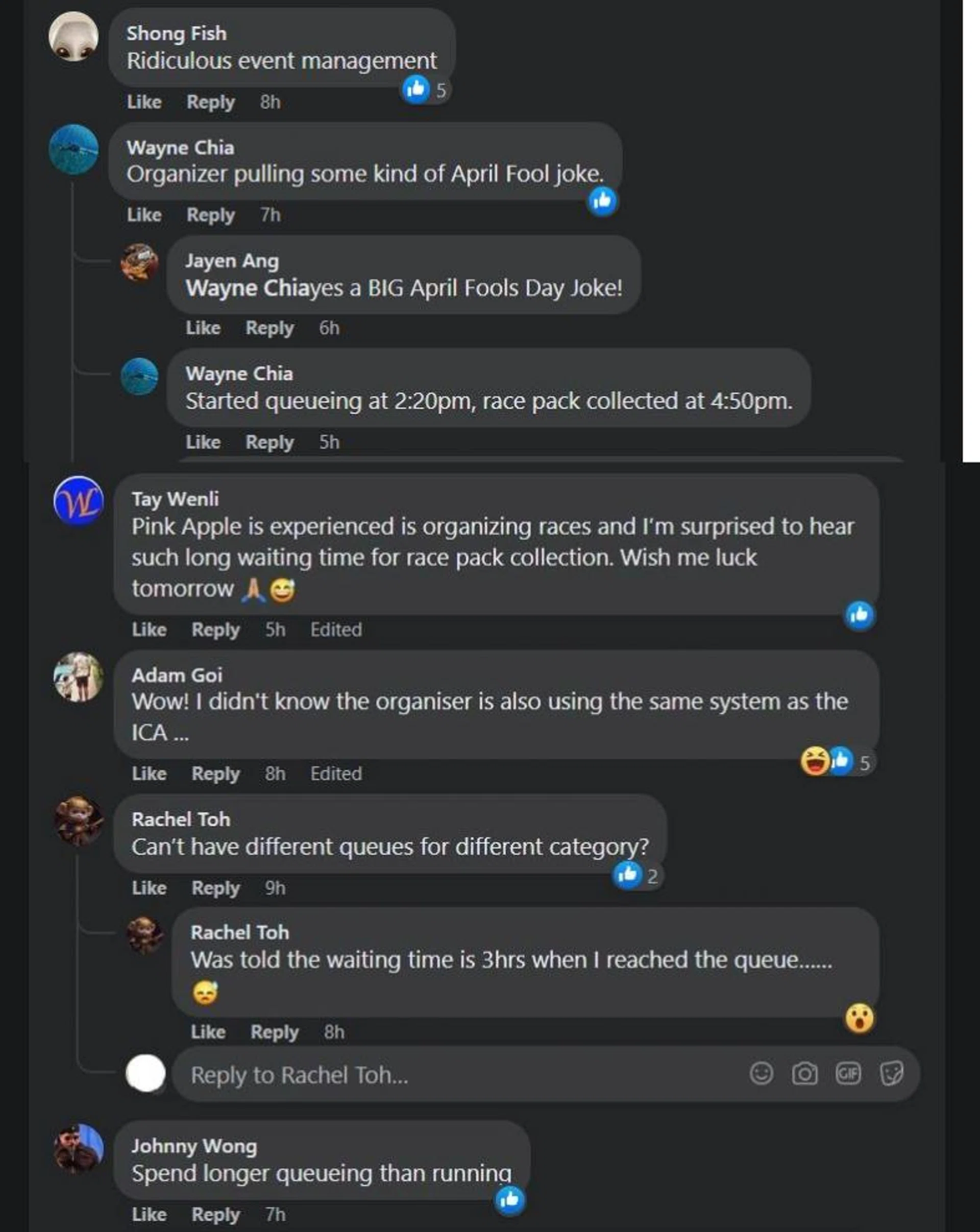Click the wow reaction on Rachel Toh's reply
The width and height of the screenshot is (980, 1232).
860,1018
